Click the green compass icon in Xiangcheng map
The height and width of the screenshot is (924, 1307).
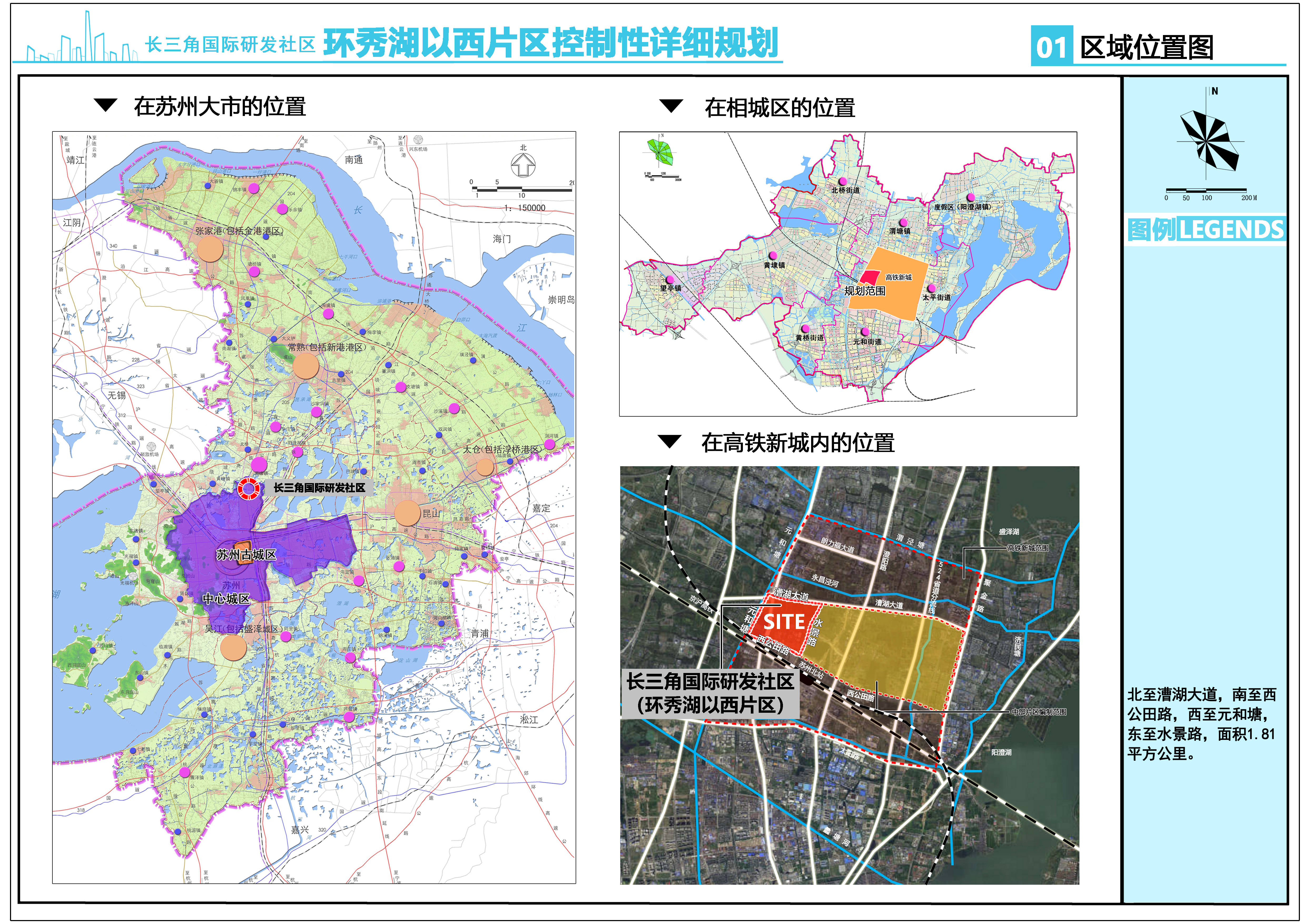point(660,153)
